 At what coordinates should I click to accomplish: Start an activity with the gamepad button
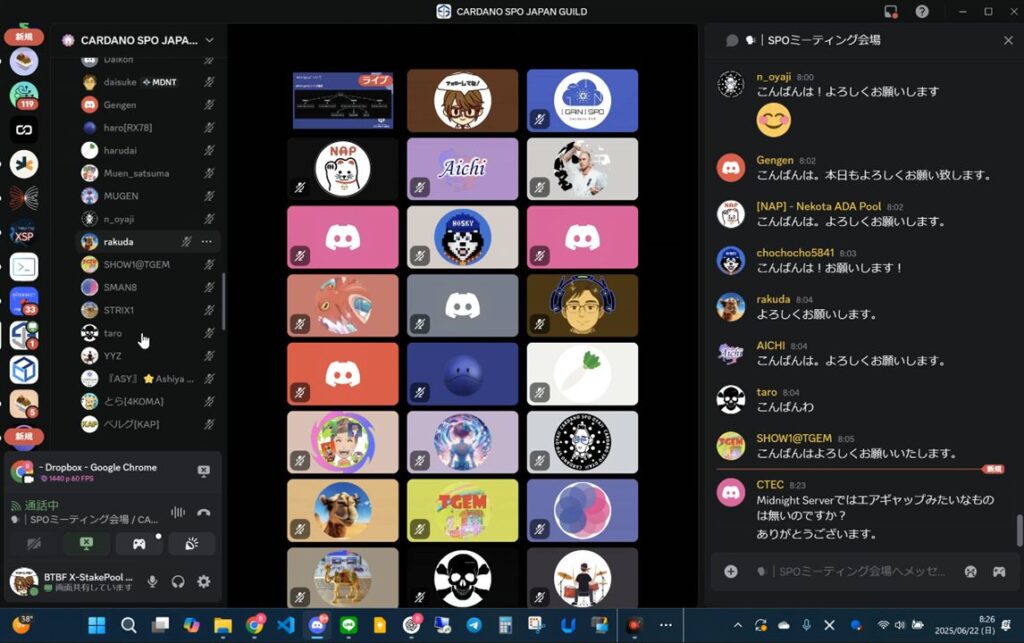pos(139,544)
